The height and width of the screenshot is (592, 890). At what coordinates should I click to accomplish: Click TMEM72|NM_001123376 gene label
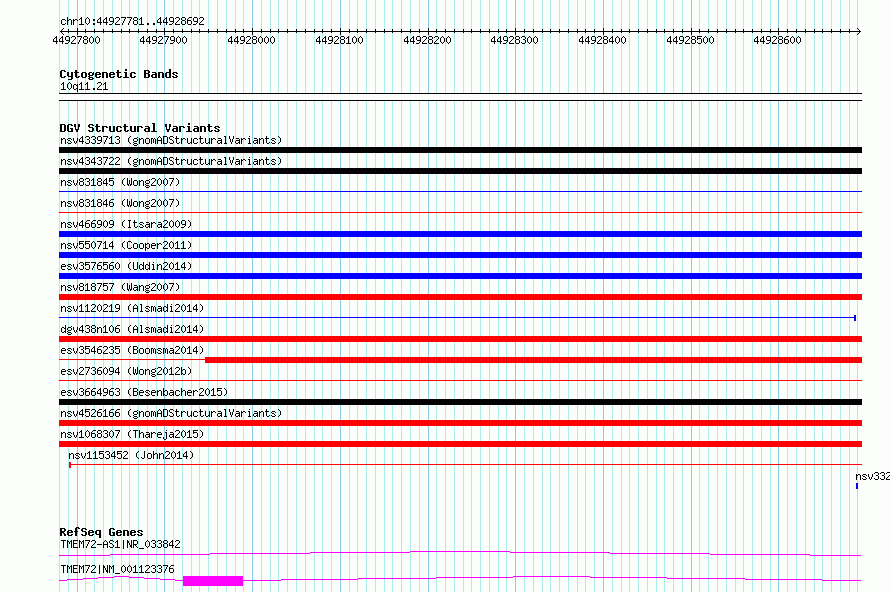click(117, 569)
